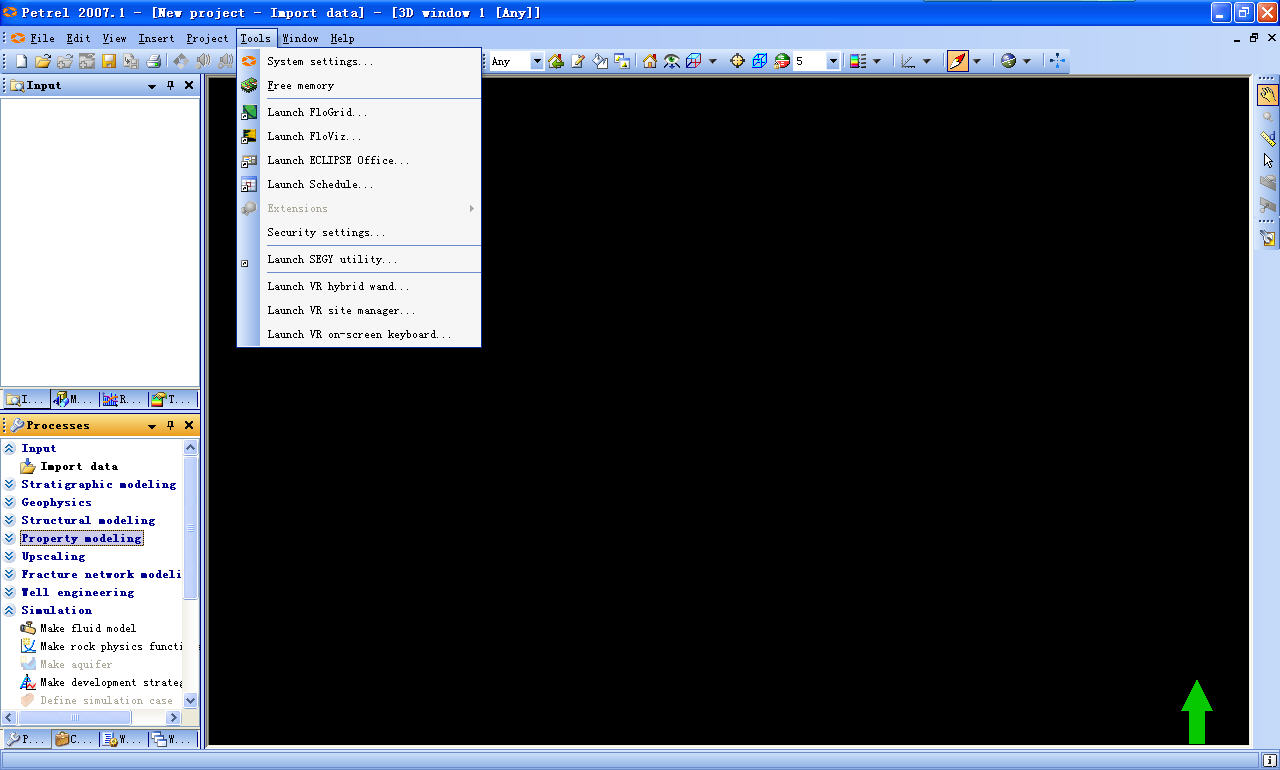The height and width of the screenshot is (770, 1280).
Task: Select Launch VR on-screen keyboard entry
Action: click(359, 334)
